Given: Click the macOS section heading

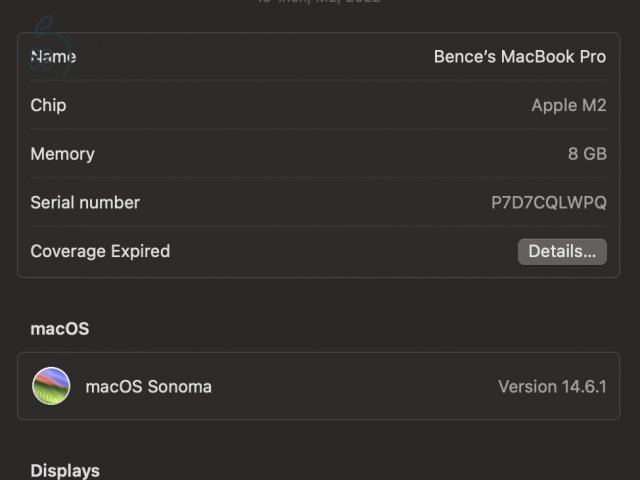Looking at the screenshot, I should pos(59,328).
